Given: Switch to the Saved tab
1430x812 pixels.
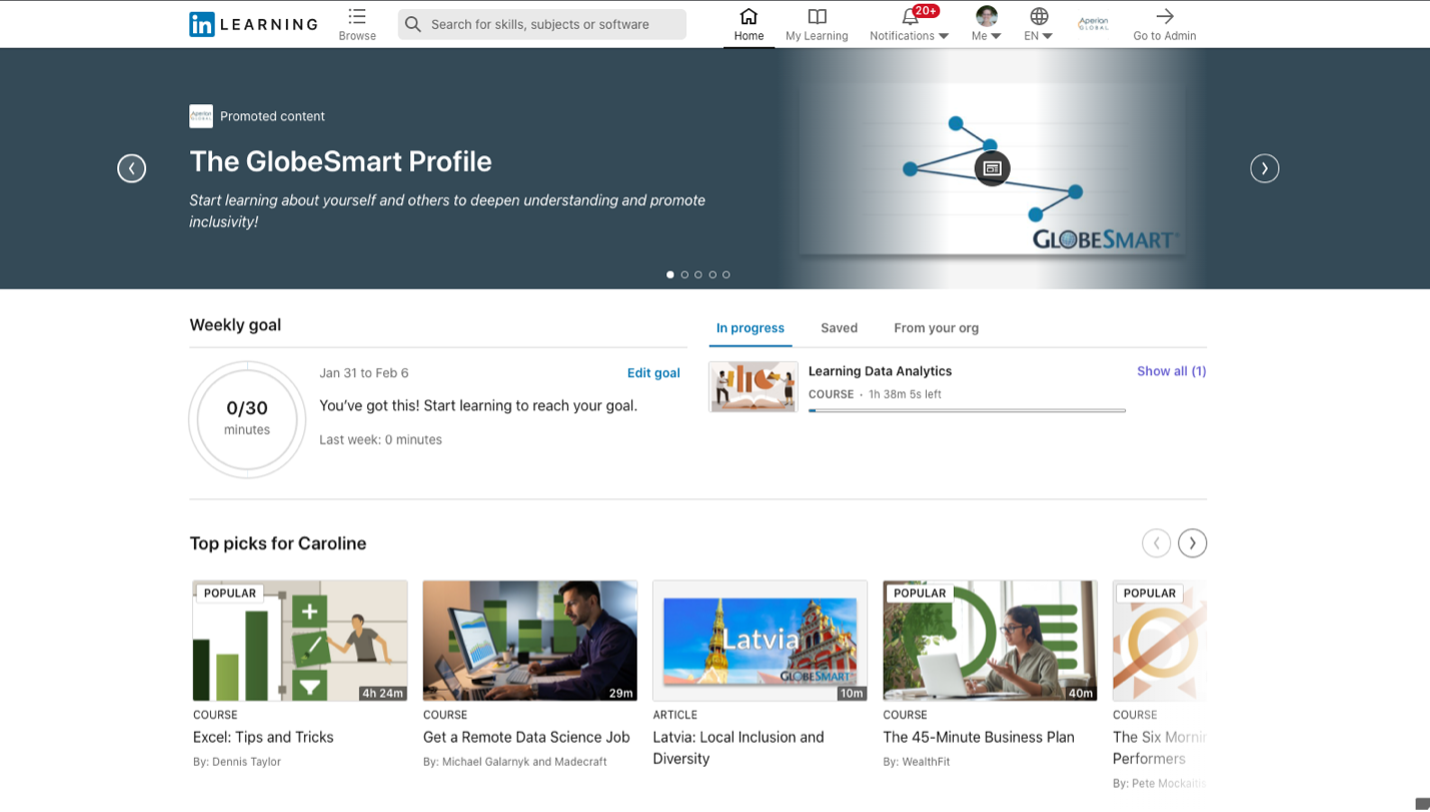Looking at the screenshot, I should [839, 328].
